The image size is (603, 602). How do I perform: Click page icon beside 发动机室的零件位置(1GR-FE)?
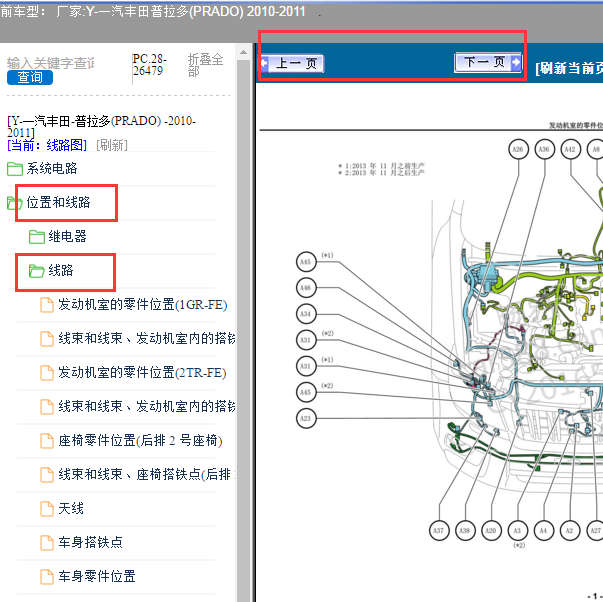coord(47,305)
